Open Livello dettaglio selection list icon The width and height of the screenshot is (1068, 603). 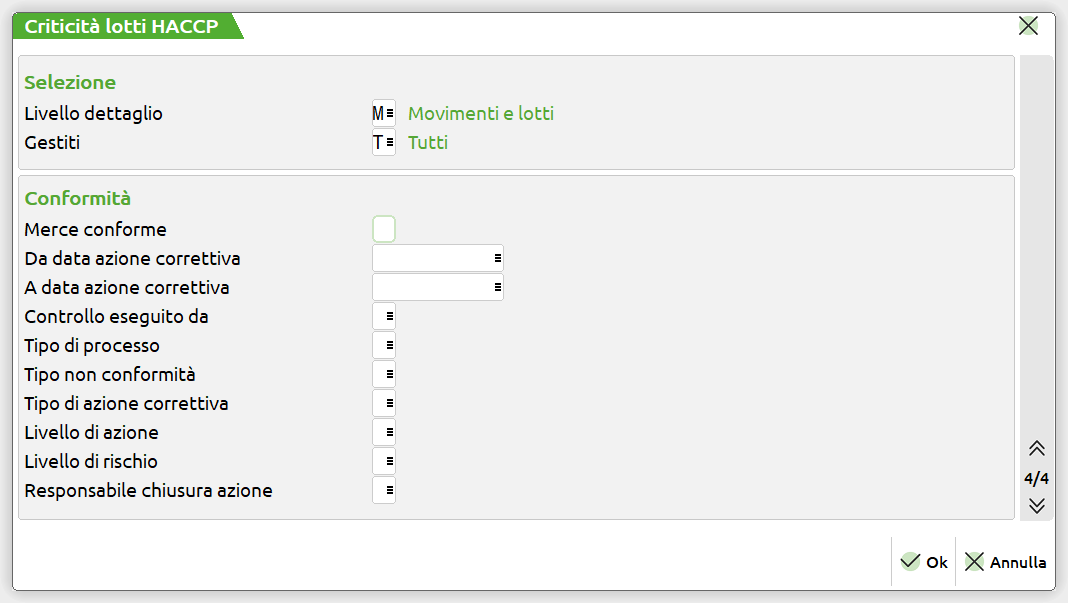point(389,114)
